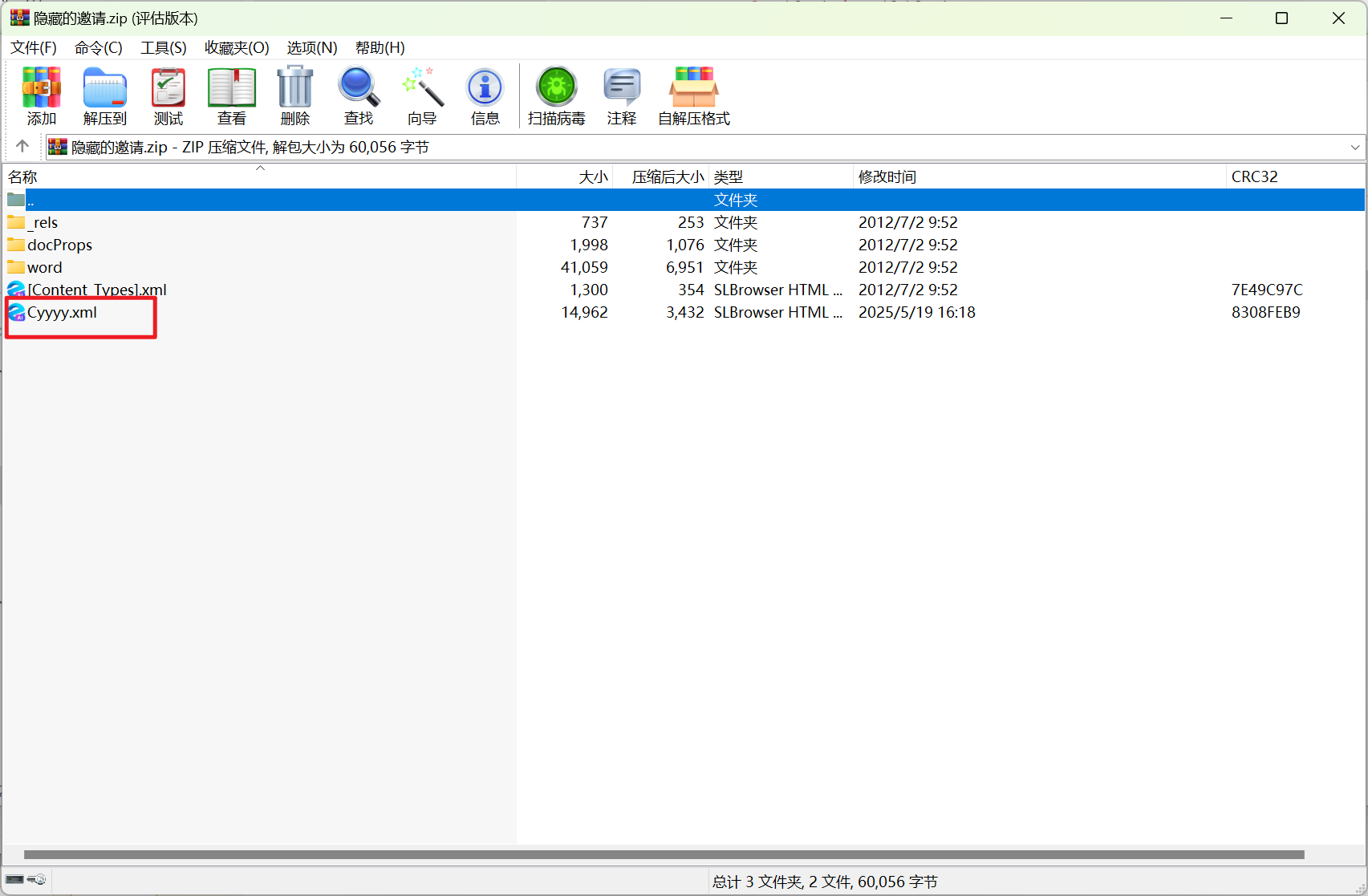Sort by the Name (名称) column header
Screen dimensions: 1368x896
coord(23,177)
